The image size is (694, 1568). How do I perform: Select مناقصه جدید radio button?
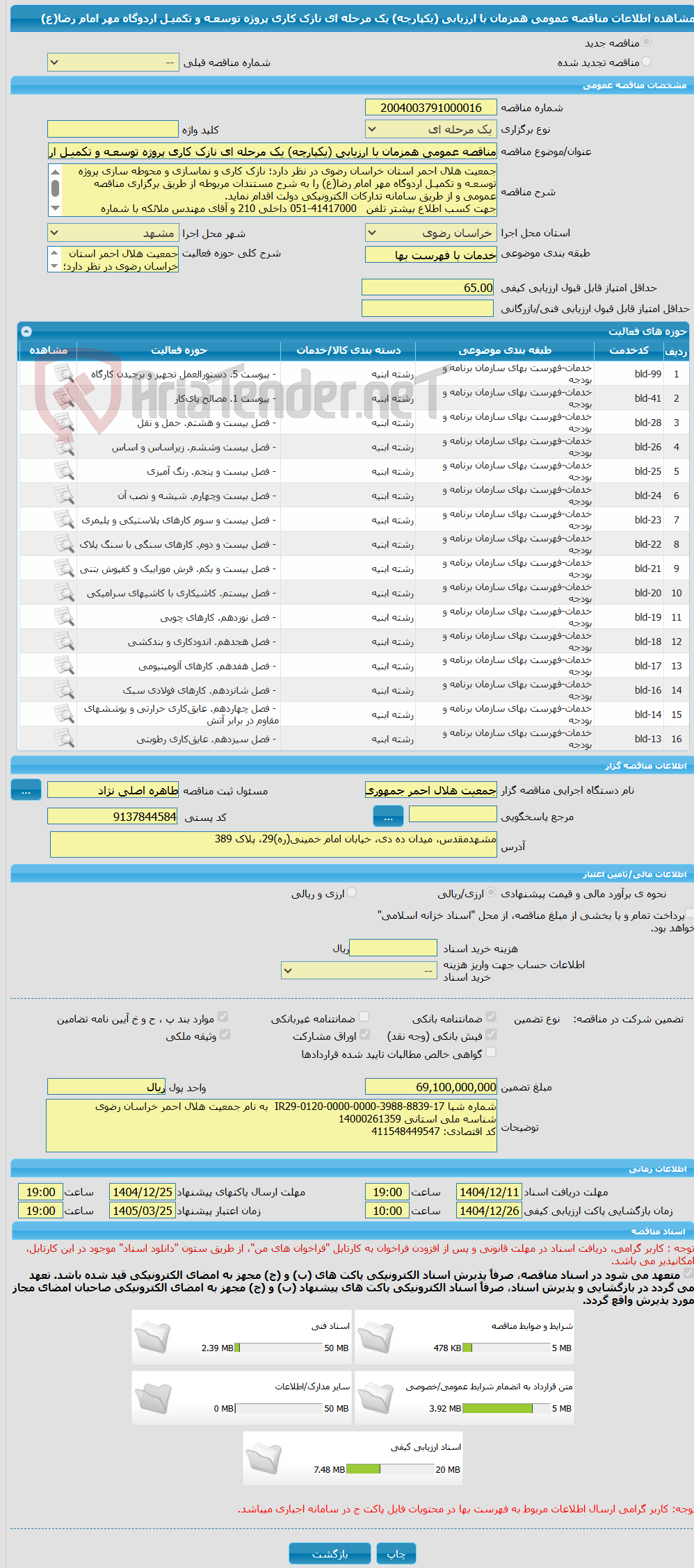(x=647, y=42)
